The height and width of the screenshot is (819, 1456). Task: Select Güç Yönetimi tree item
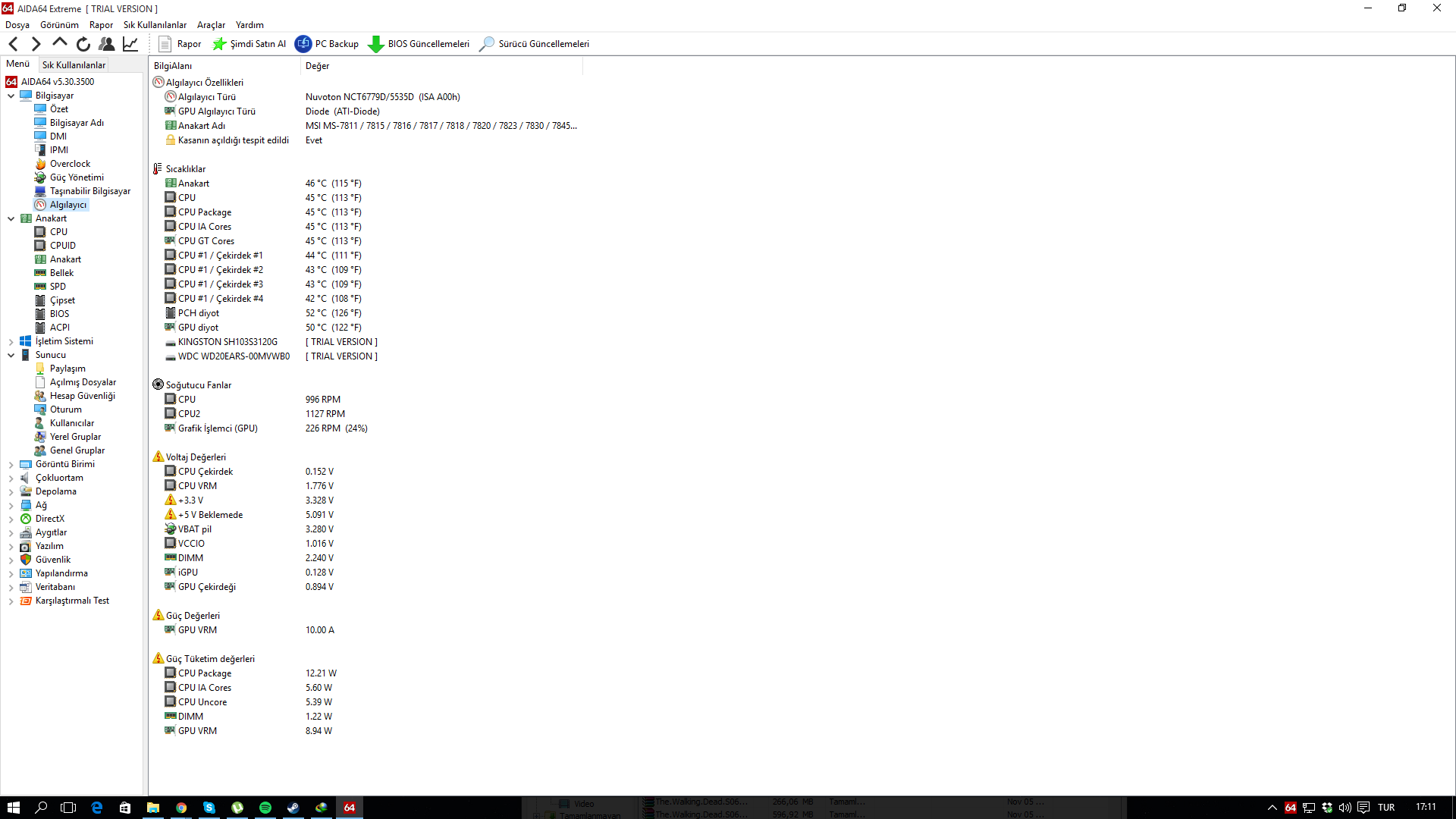(x=77, y=177)
